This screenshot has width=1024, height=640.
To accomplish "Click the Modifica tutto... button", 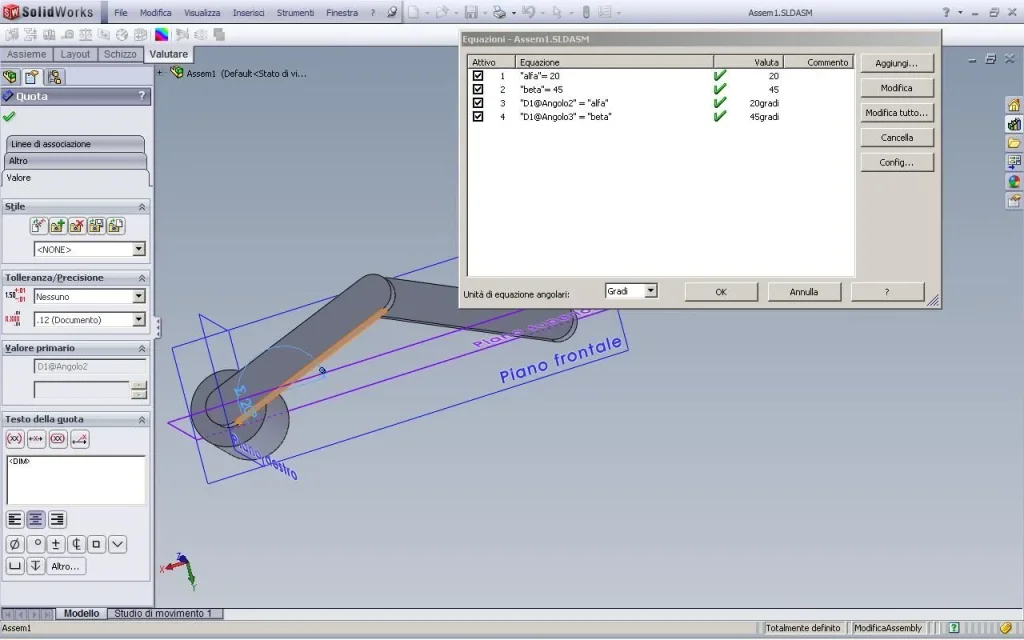I will [897, 113].
